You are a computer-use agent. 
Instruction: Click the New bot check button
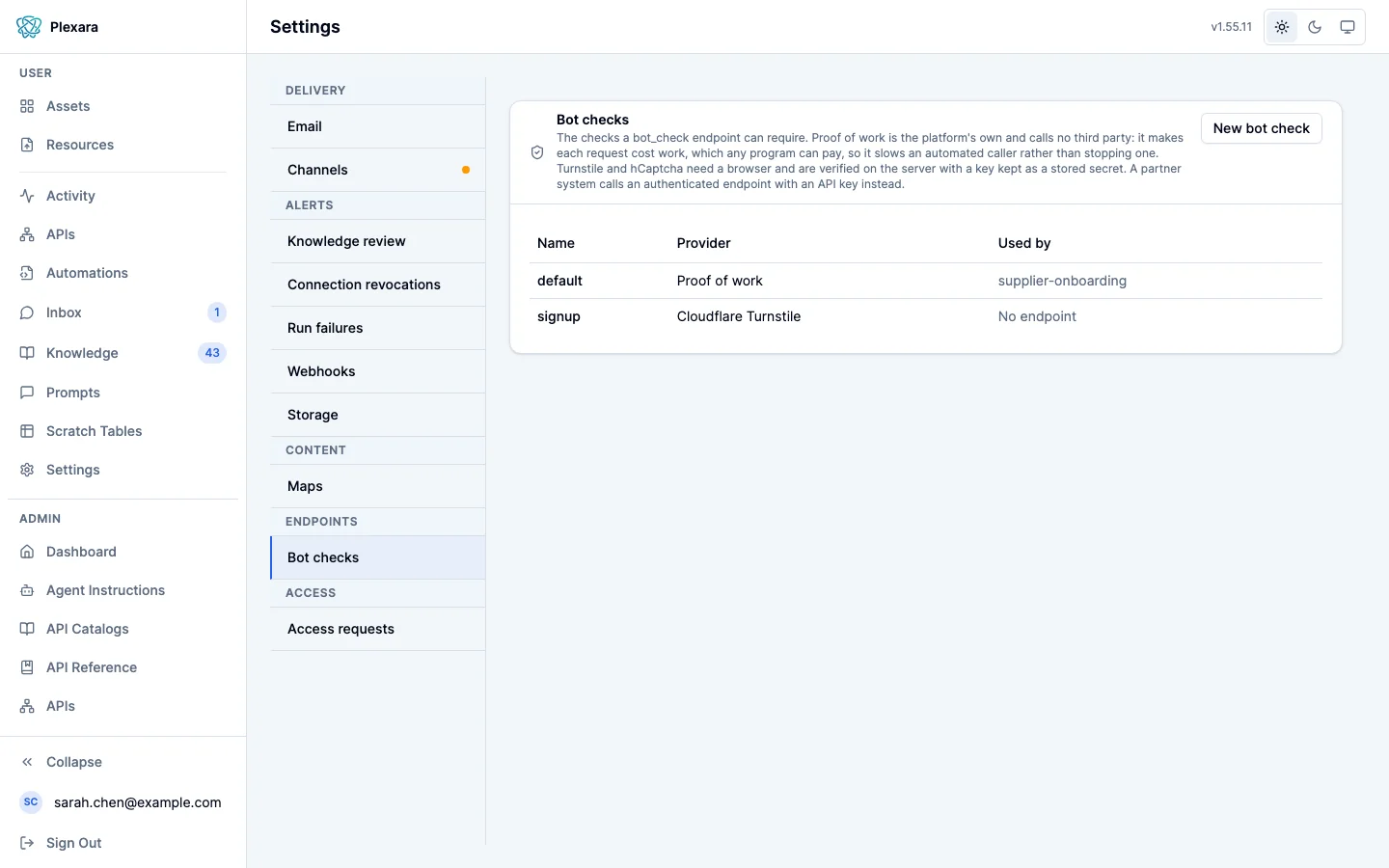1262,128
